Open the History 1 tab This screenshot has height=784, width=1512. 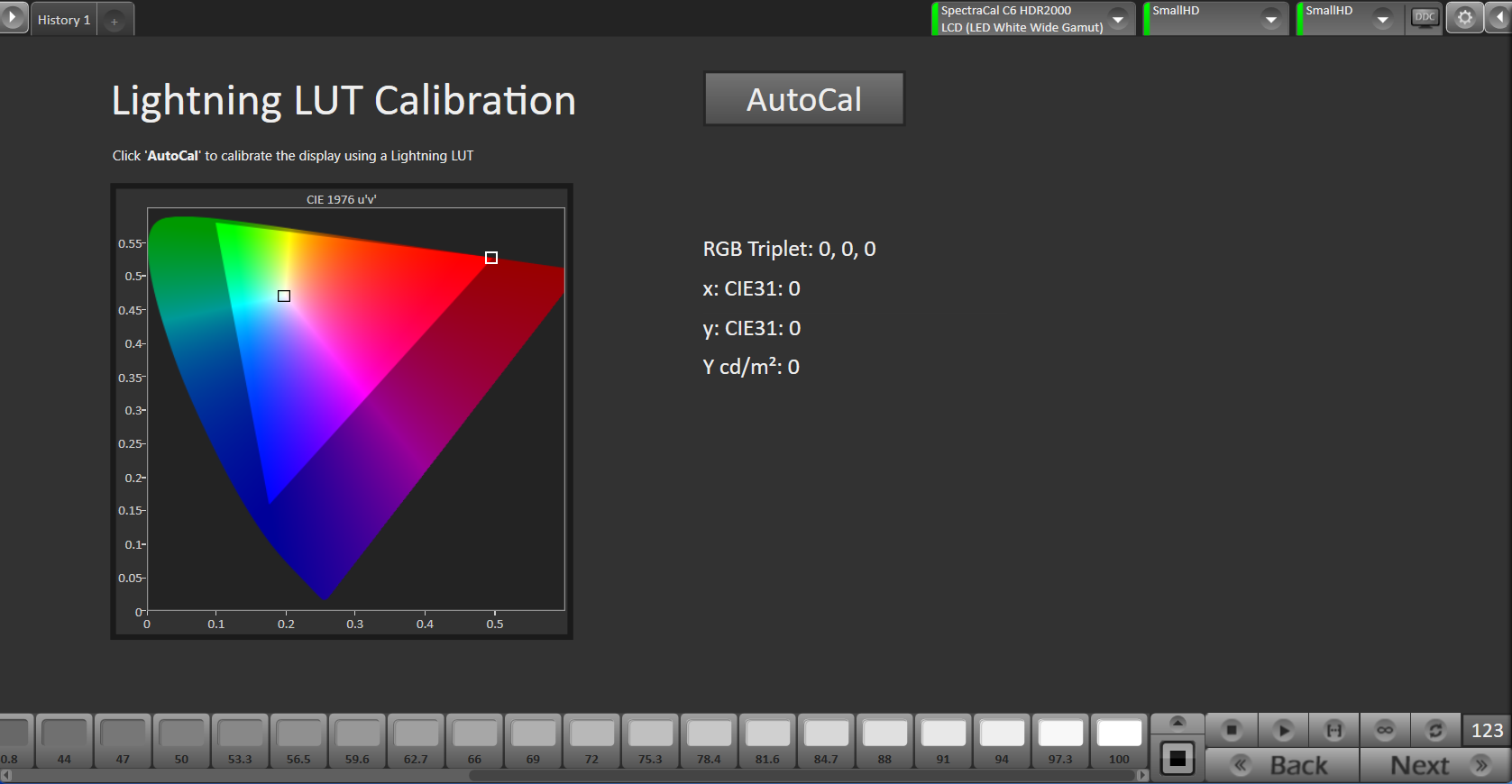tap(64, 20)
